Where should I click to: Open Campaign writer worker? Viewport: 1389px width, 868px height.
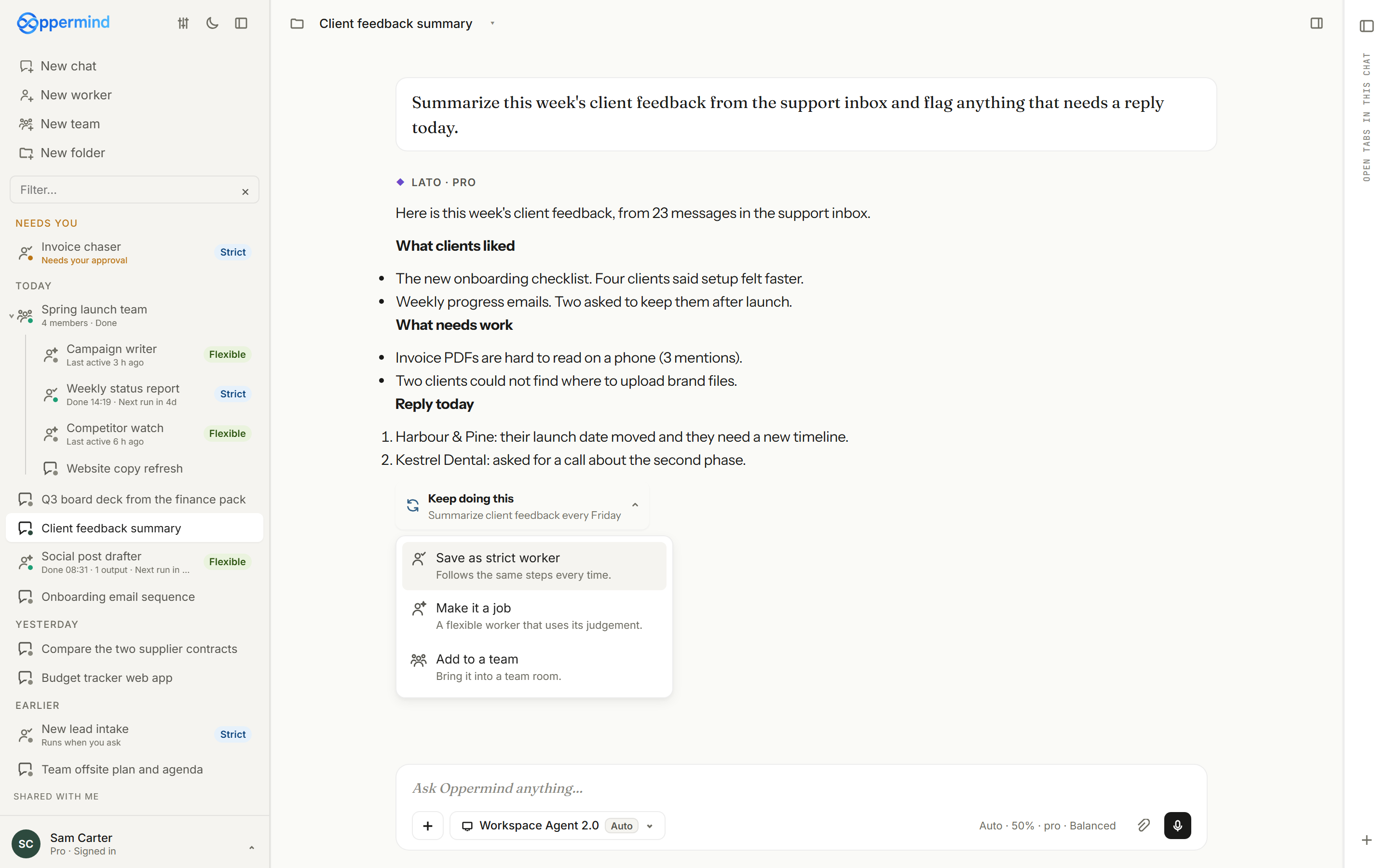click(147, 355)
